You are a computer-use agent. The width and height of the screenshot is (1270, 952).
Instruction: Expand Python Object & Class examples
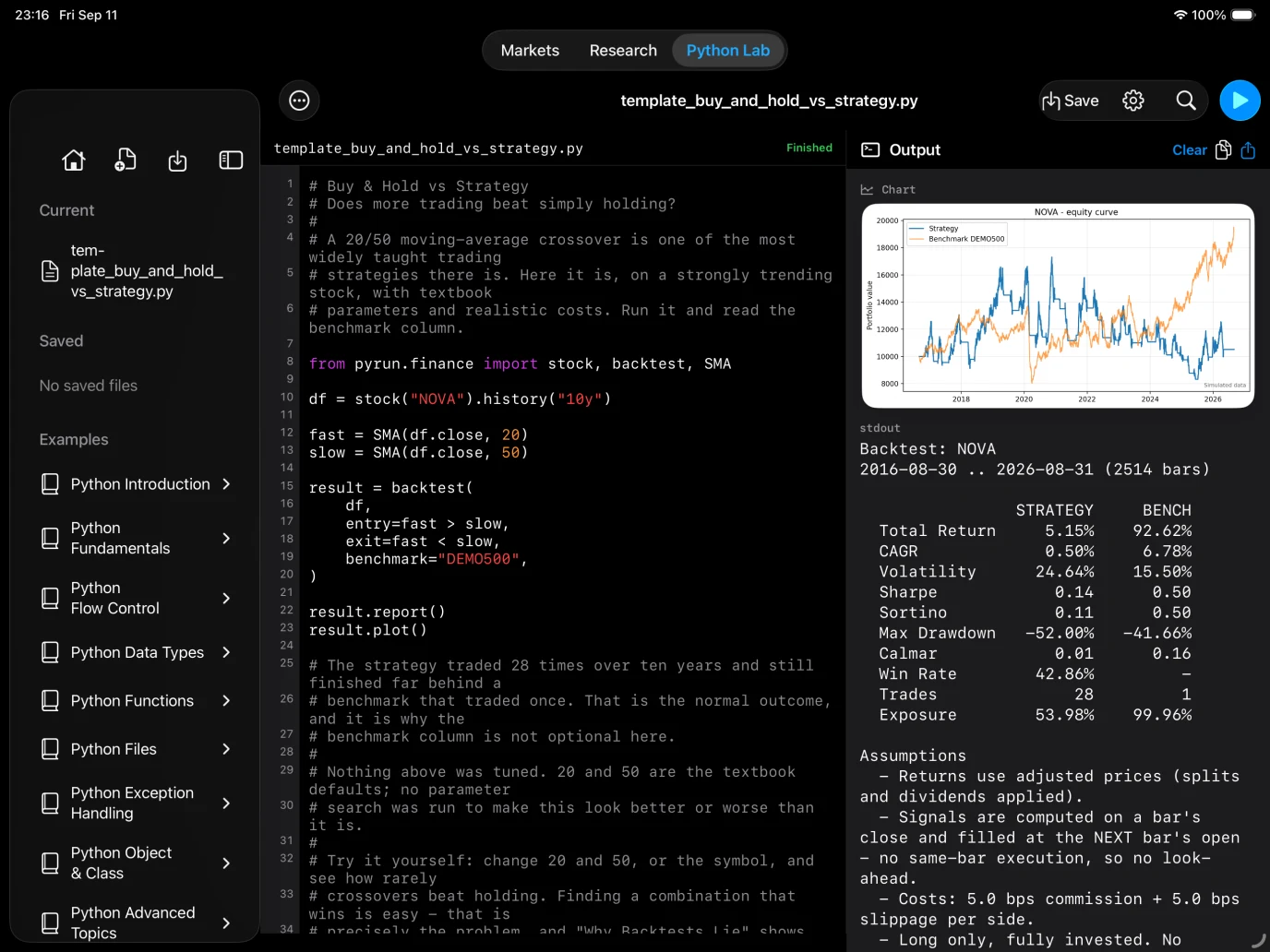point(137,863)
